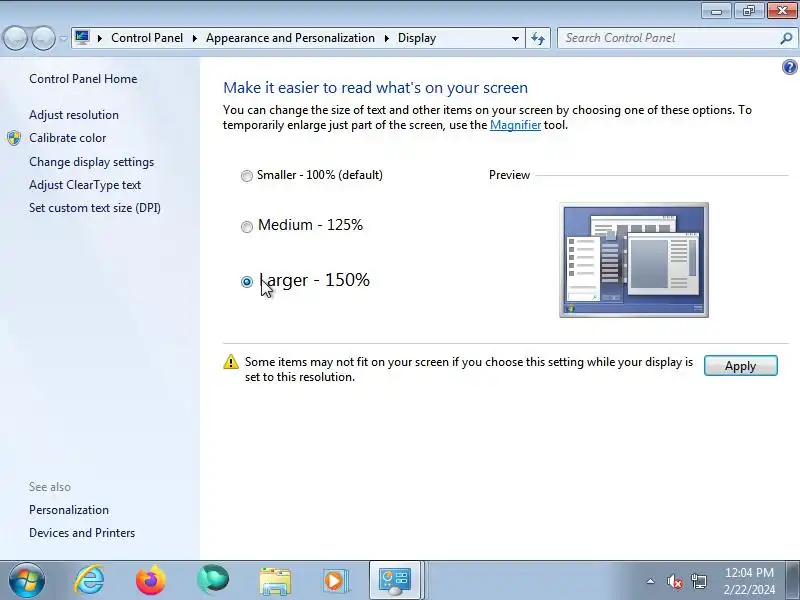
Task: Open the green swirl app on taskbar
Action: click(x=213, y=580)
